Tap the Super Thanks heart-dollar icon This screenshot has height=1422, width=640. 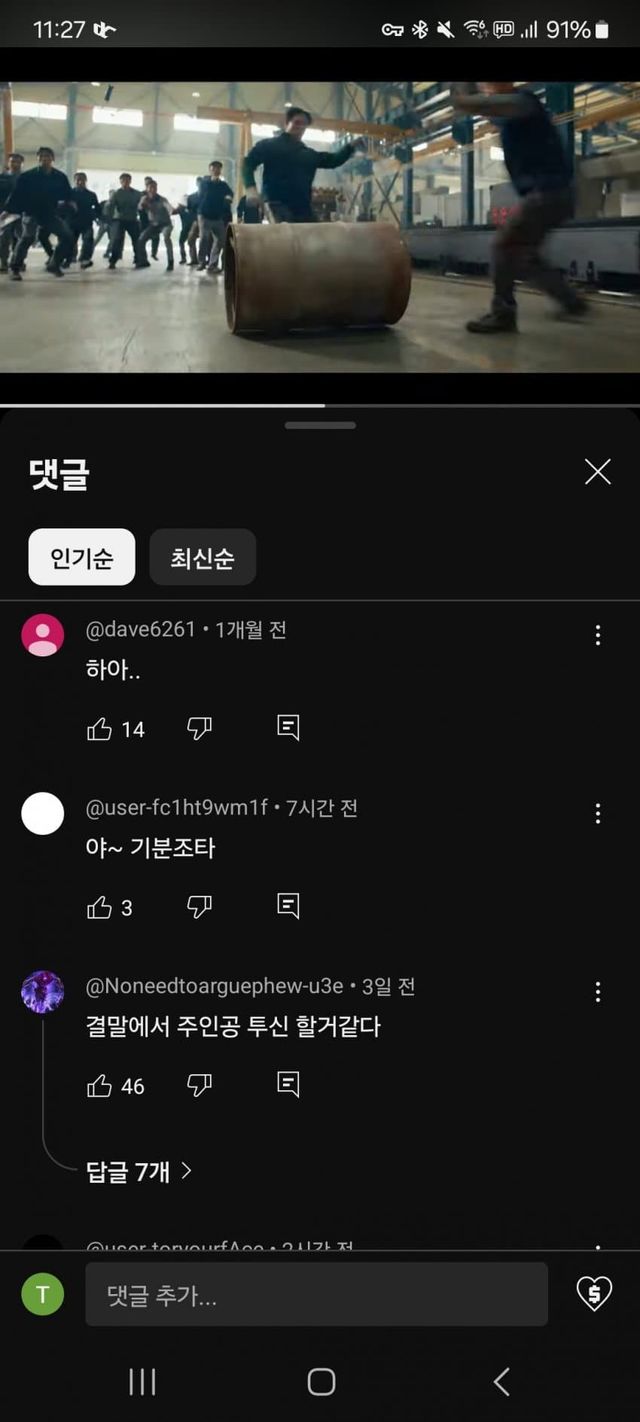[x=594, y=1294]
